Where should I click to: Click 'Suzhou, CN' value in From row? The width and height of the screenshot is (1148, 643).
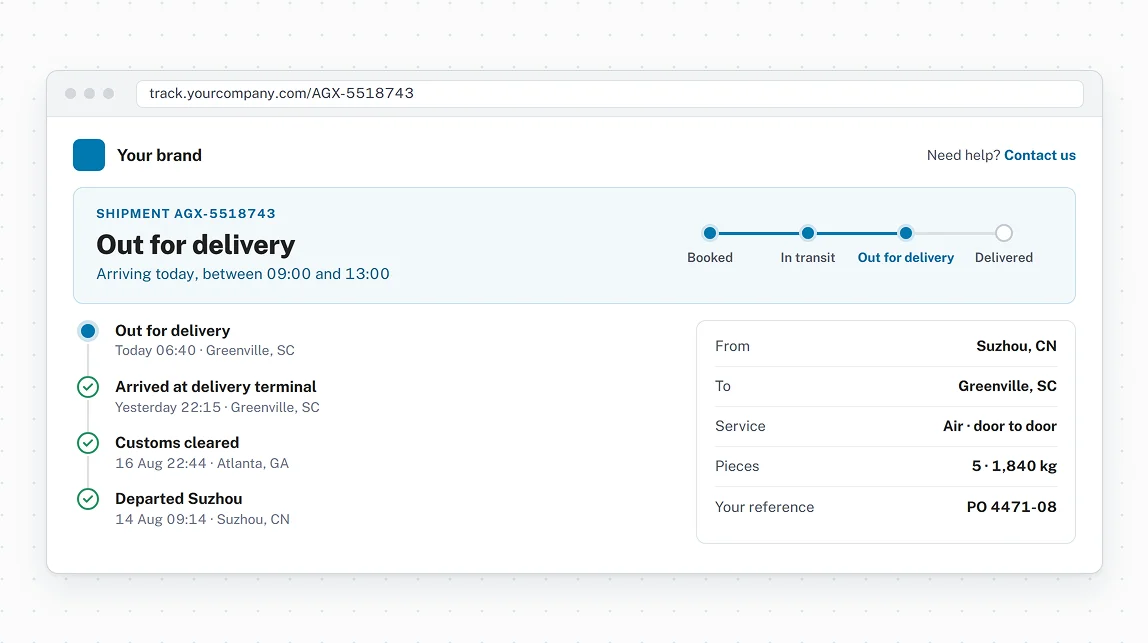click(1016, 346)
